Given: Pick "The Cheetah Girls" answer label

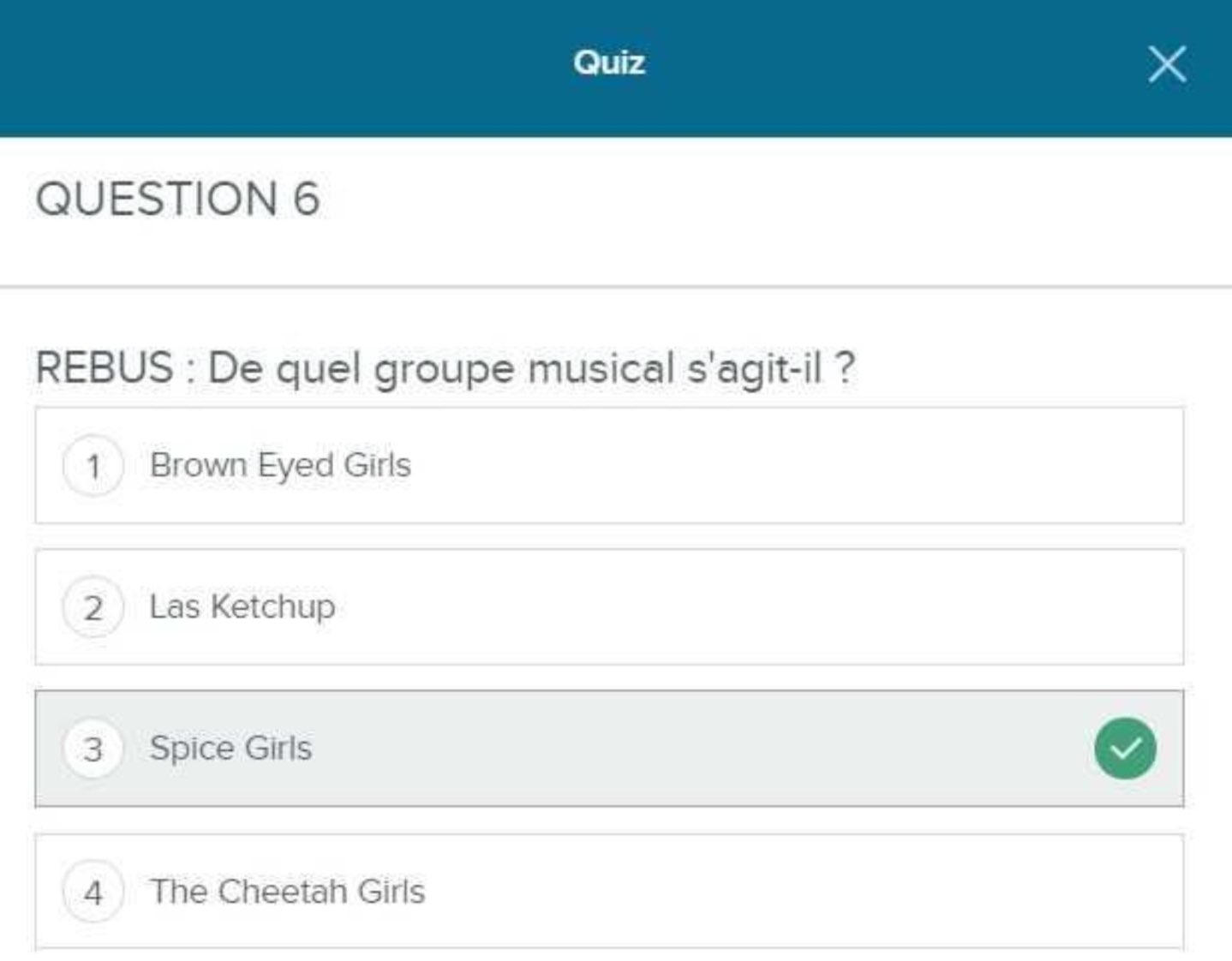Looking at the screenshot, I should pos(287,892).
